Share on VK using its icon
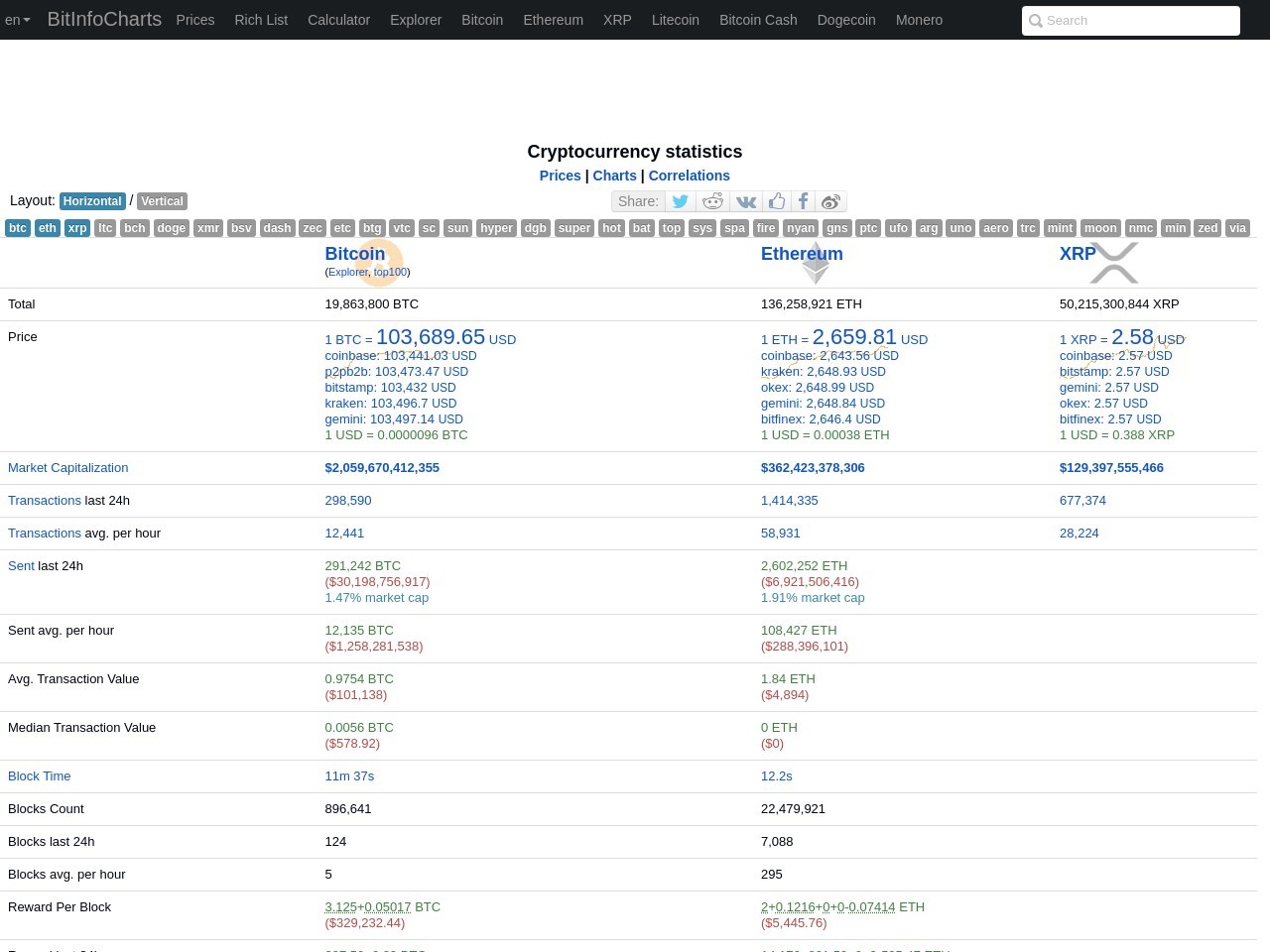This screenshot has height=952, width=1270. (x=746, y=201)
